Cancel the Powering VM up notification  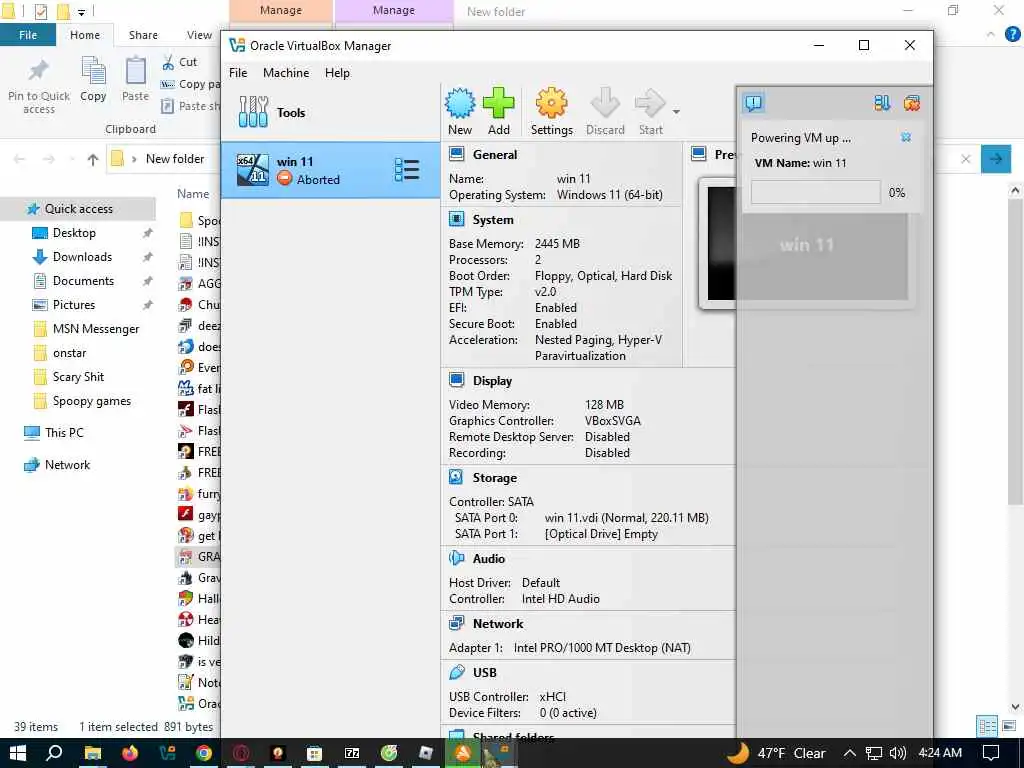[906, 137]
